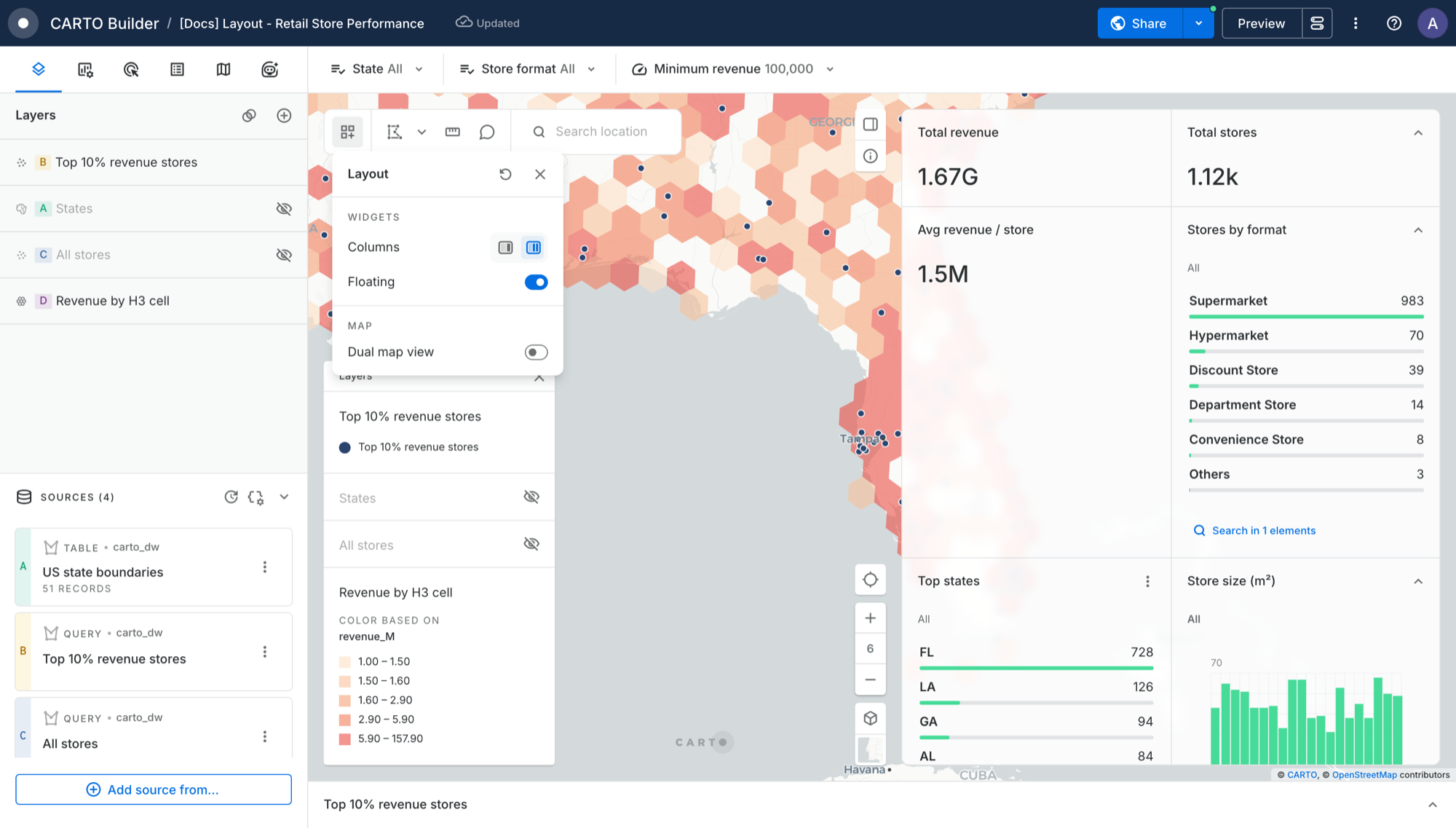This screenshot has height=828, width=1456.
Task: Click the Preview button
Action: pyautogui.click(x=1261, y=23)
